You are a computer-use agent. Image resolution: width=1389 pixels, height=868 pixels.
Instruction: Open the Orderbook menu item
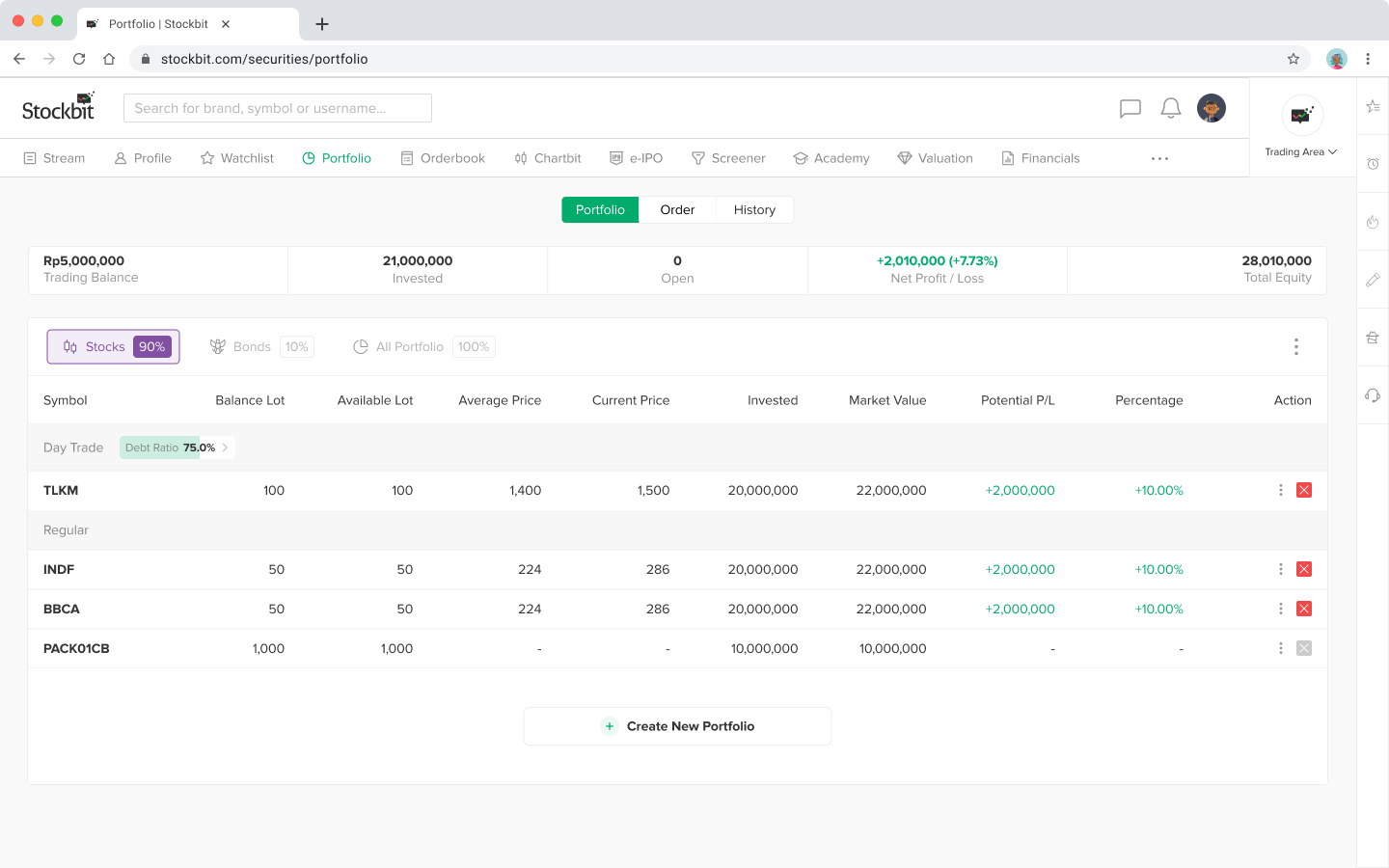click(443, 158)
